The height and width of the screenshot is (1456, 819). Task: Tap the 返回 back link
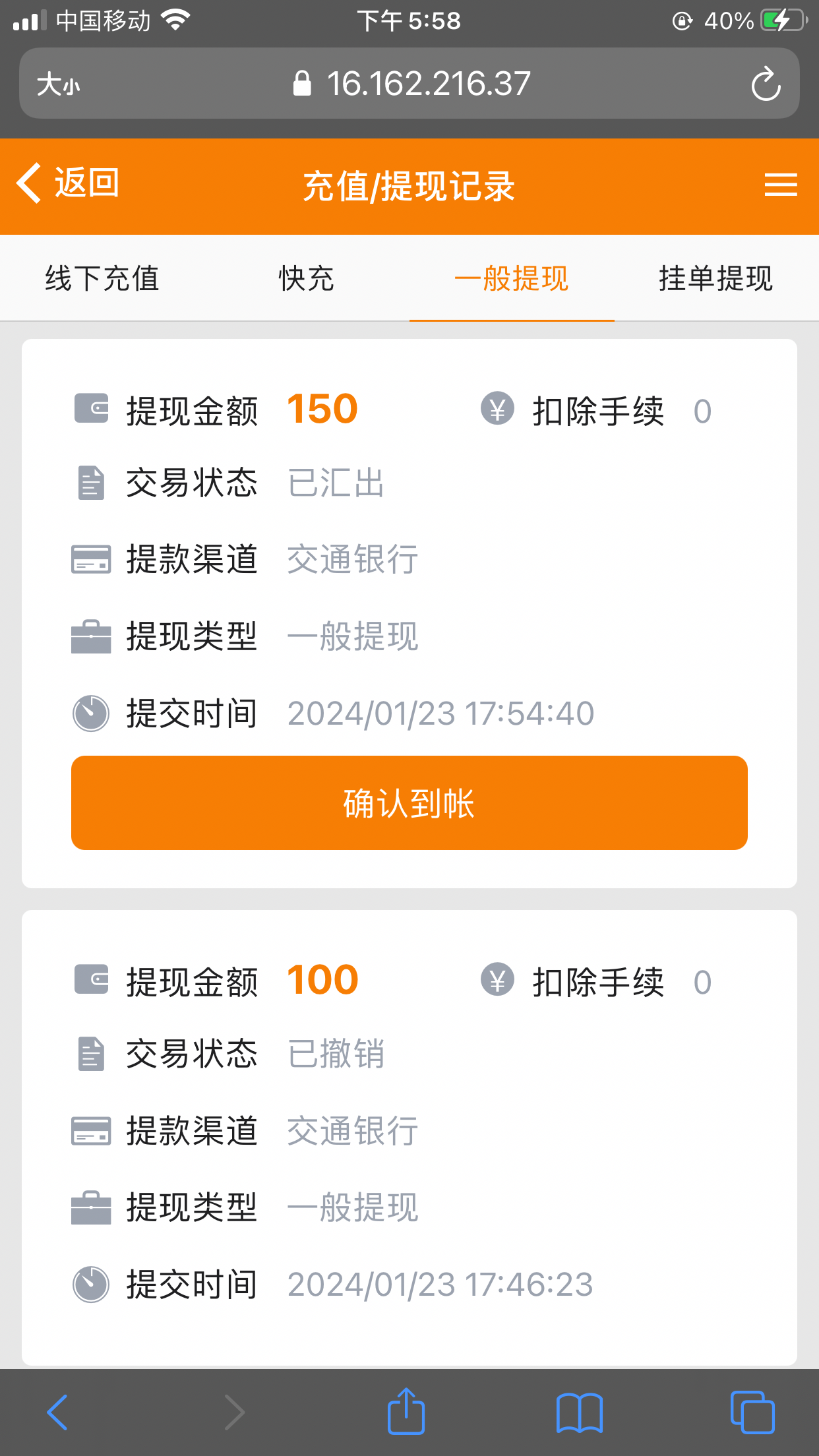click(86, 183)
